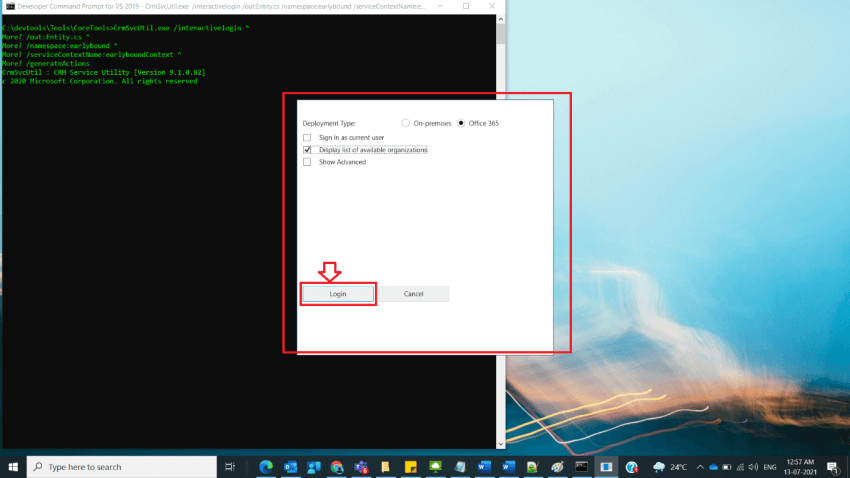Show hidden system tray icons
Viewport: 850px width, 478px height.
pos(700,467)
